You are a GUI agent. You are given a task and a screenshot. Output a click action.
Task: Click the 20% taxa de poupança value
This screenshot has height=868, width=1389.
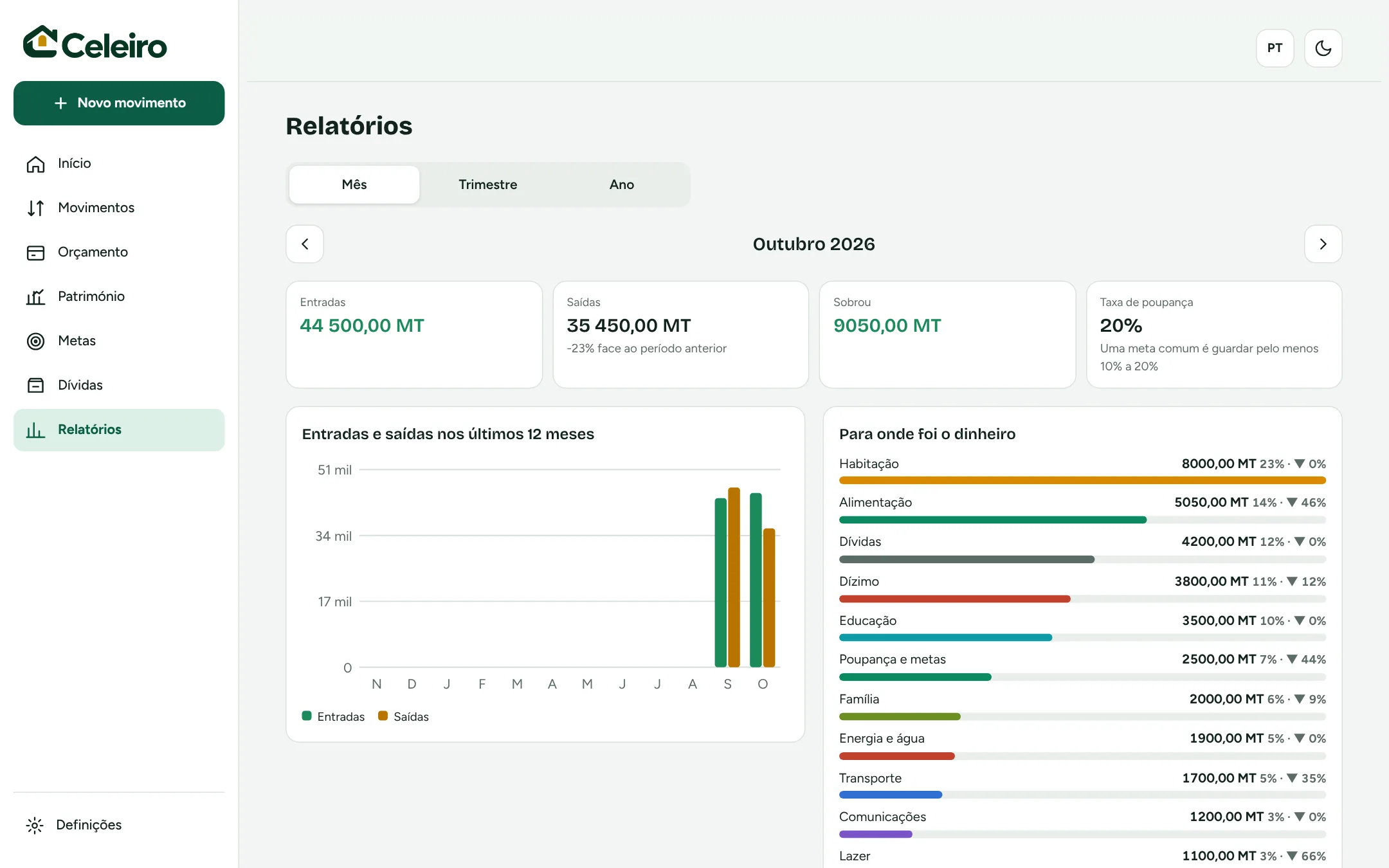coord(1121,326)
